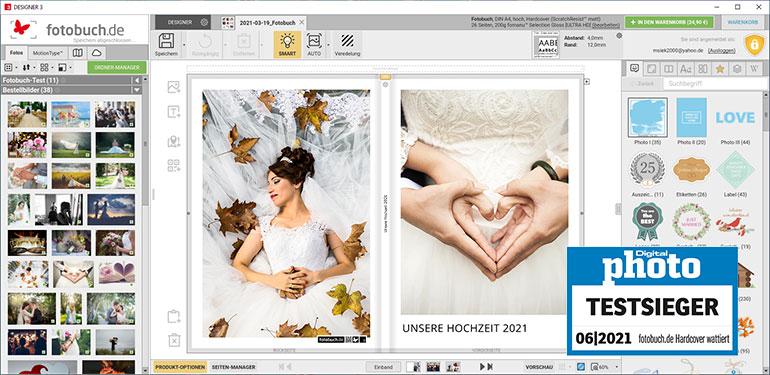
Task: Save the project with Speichern icon
Action: click(166, 45)
